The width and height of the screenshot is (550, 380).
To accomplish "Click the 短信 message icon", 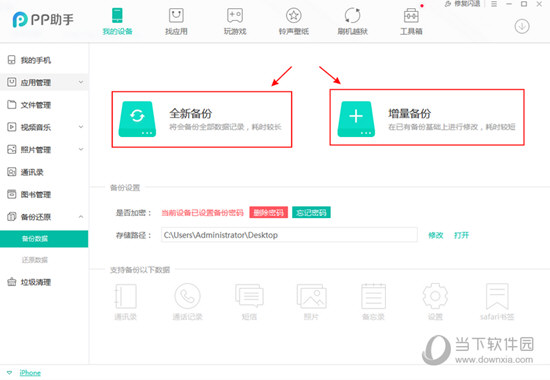I will (249, 296).
